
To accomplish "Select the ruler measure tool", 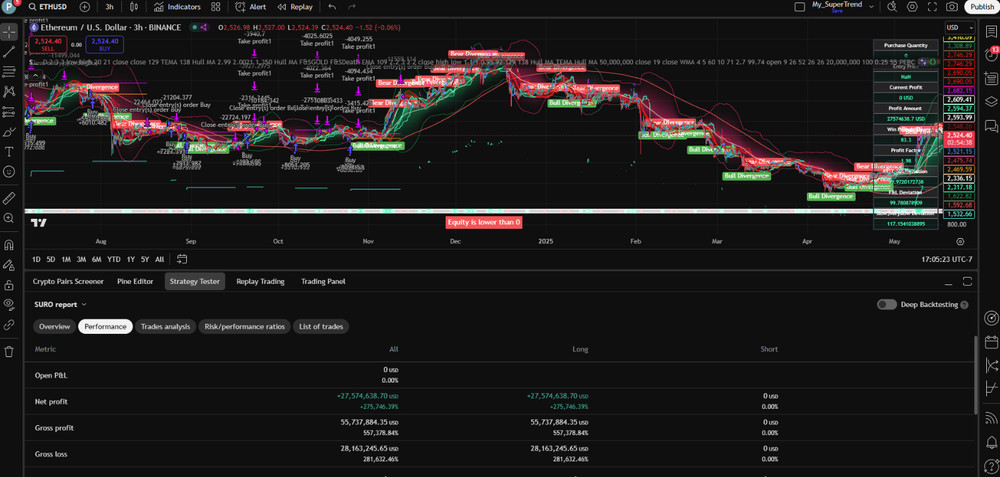I will coord(9,198).
